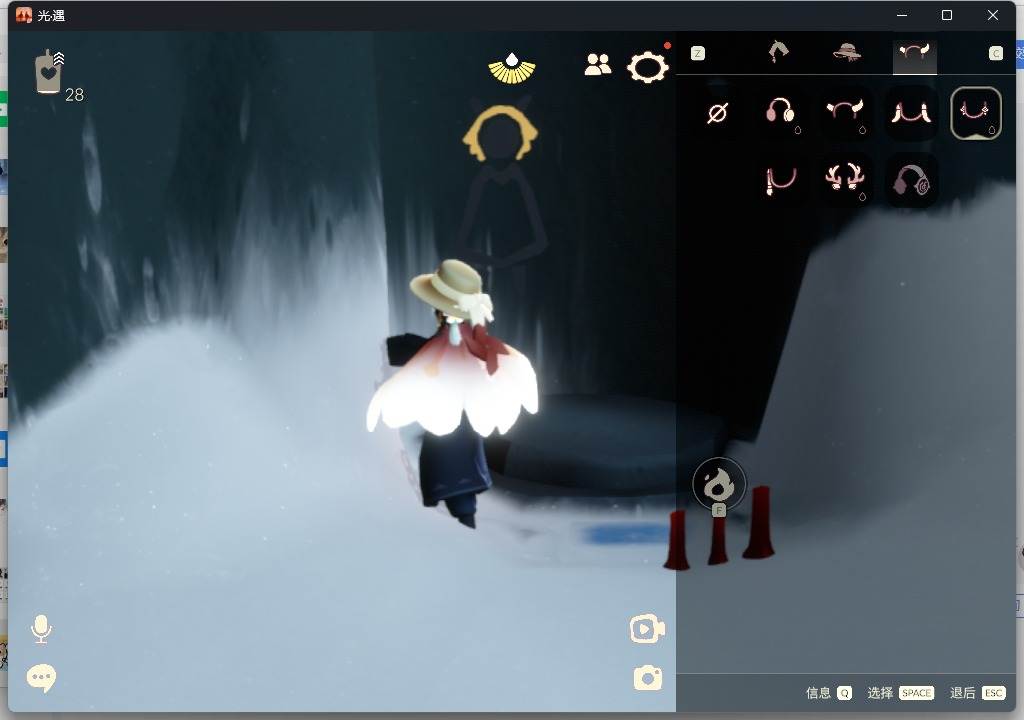The width and height of the screenshot is (1024, 720).
Task: Open the settings gear icon
Action: (x=647, y=67)
